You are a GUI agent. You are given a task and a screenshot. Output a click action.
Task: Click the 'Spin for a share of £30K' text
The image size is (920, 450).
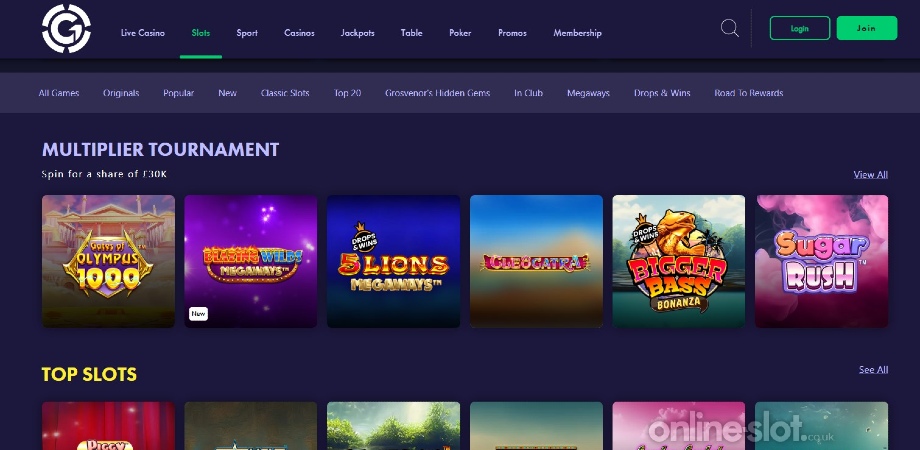pyautogui.click(x=105, y=174)
